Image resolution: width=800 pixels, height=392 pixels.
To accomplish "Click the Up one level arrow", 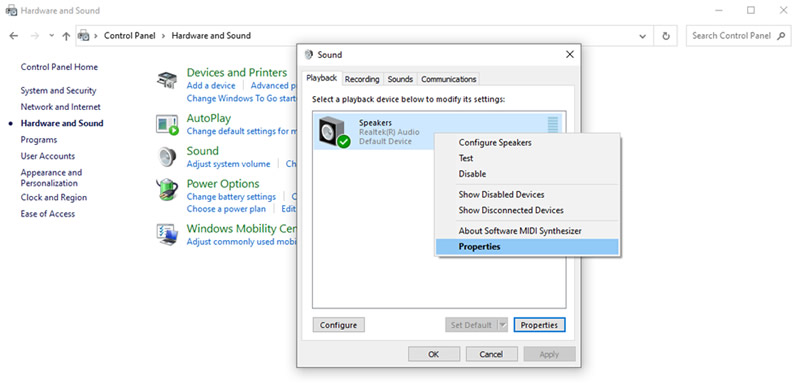I will click(x=66, y=36).
